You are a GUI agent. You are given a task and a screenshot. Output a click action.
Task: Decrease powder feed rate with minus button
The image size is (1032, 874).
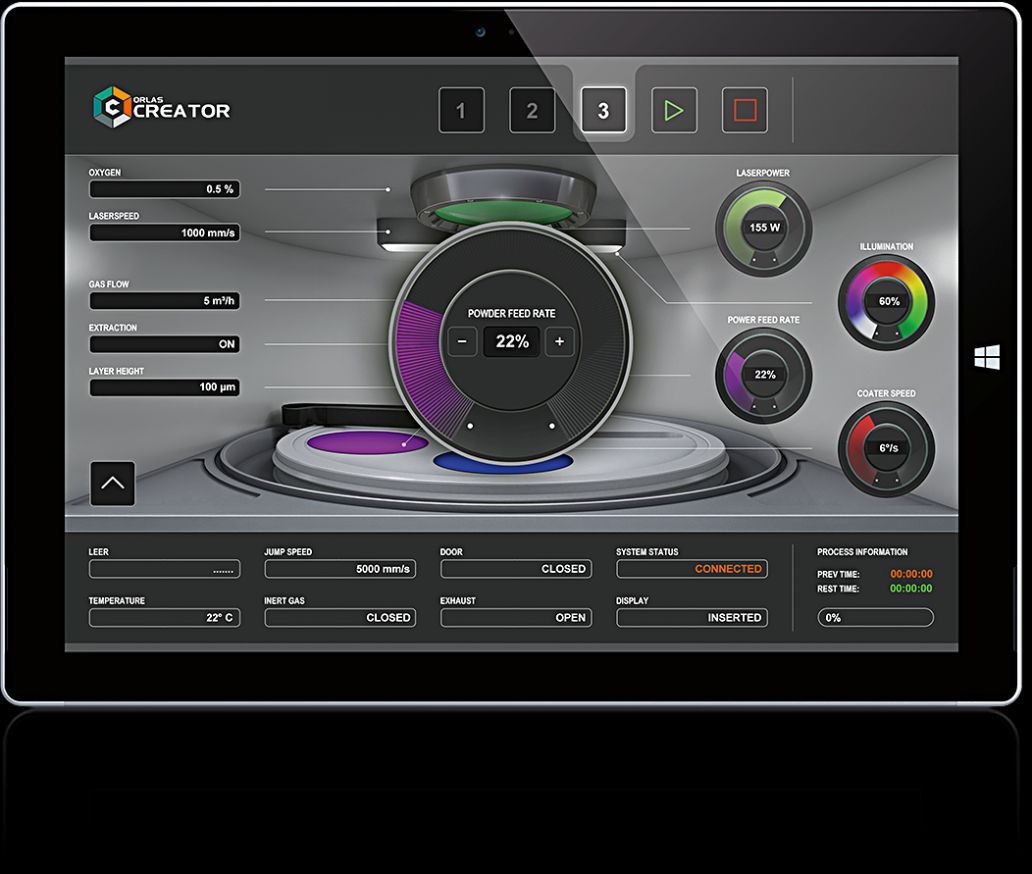click(462, 342)
